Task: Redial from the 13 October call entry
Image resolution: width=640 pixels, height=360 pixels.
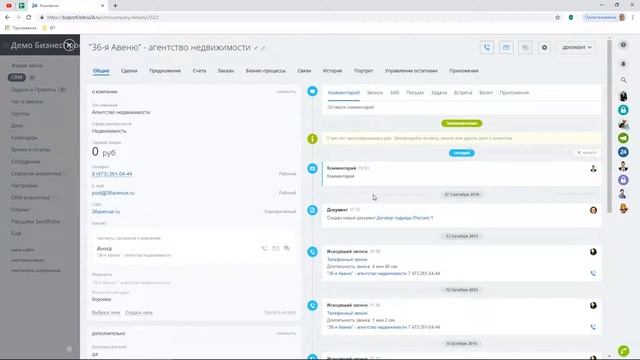Action: coord(593,273)
